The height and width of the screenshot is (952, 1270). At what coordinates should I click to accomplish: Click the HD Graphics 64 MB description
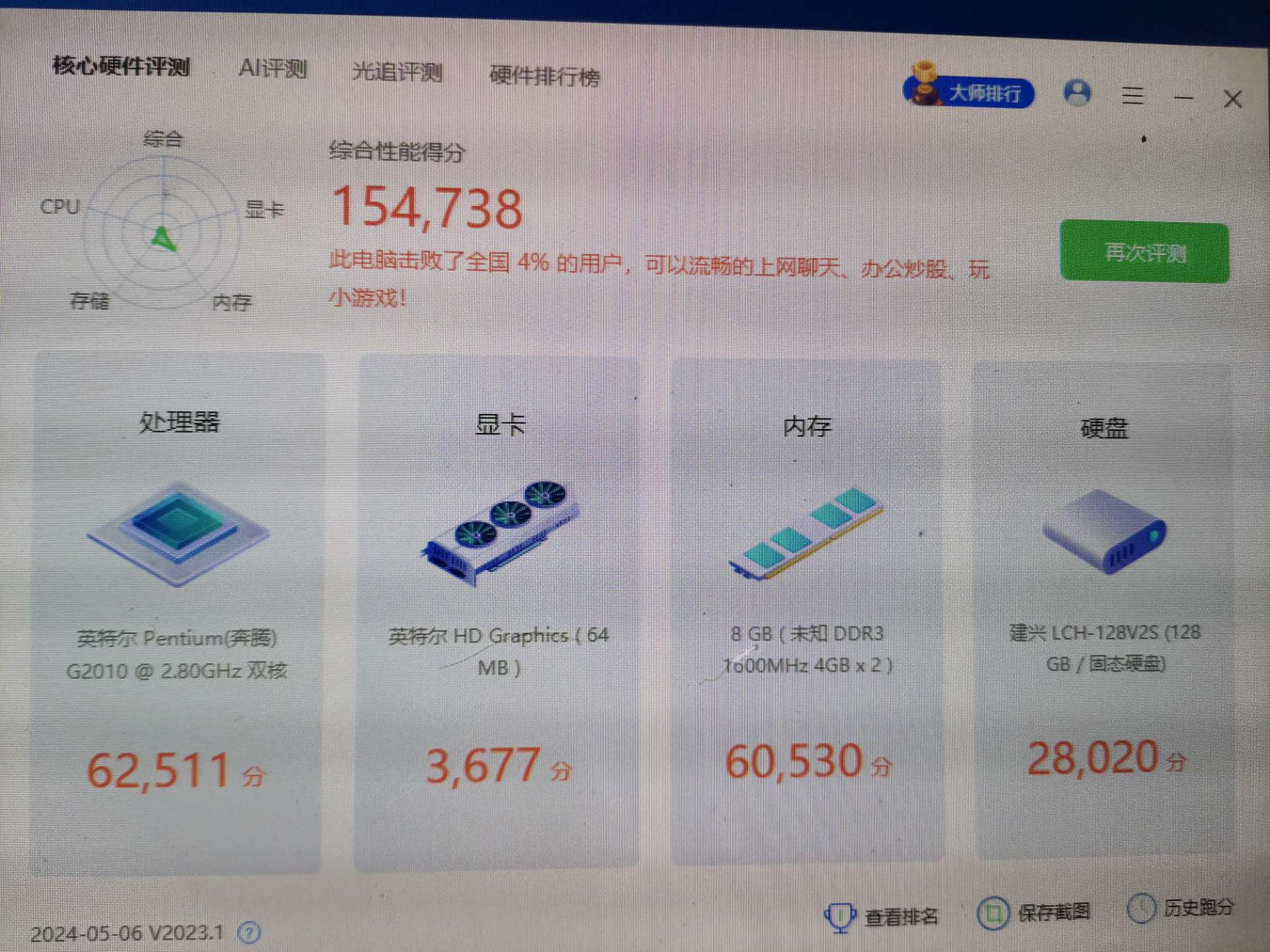(x=499, y=652)
